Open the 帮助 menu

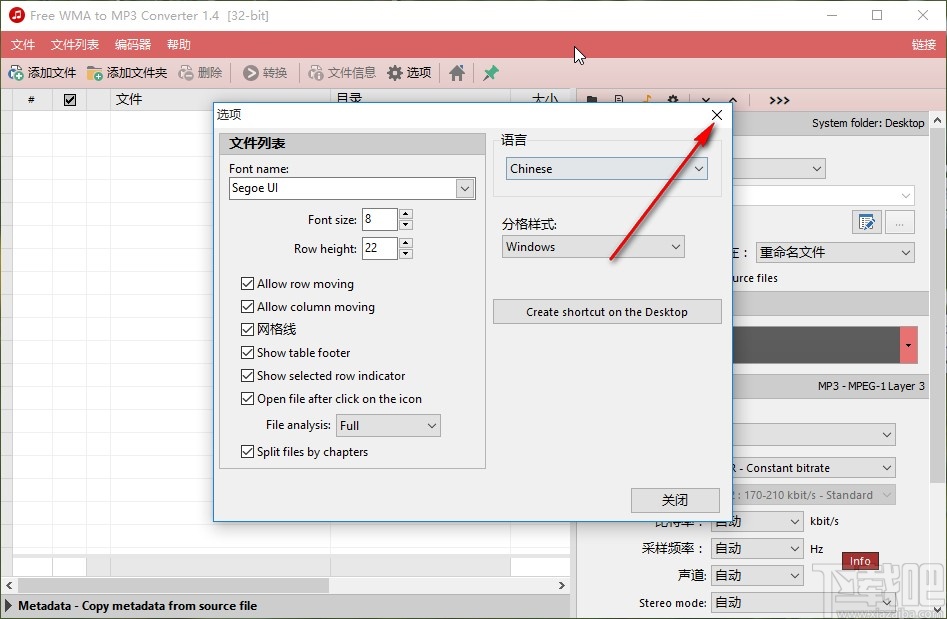tap(178, 44)
